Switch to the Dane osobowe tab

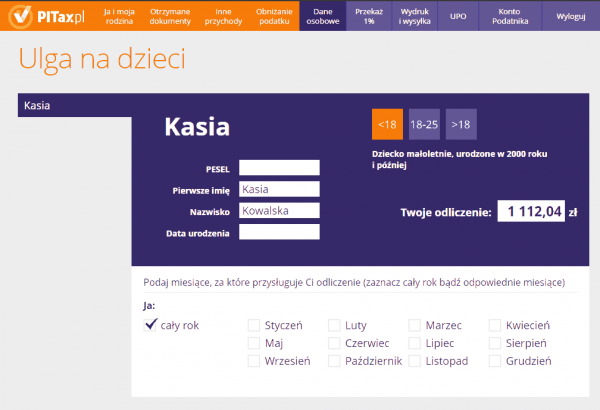click(x=323, y=16)
